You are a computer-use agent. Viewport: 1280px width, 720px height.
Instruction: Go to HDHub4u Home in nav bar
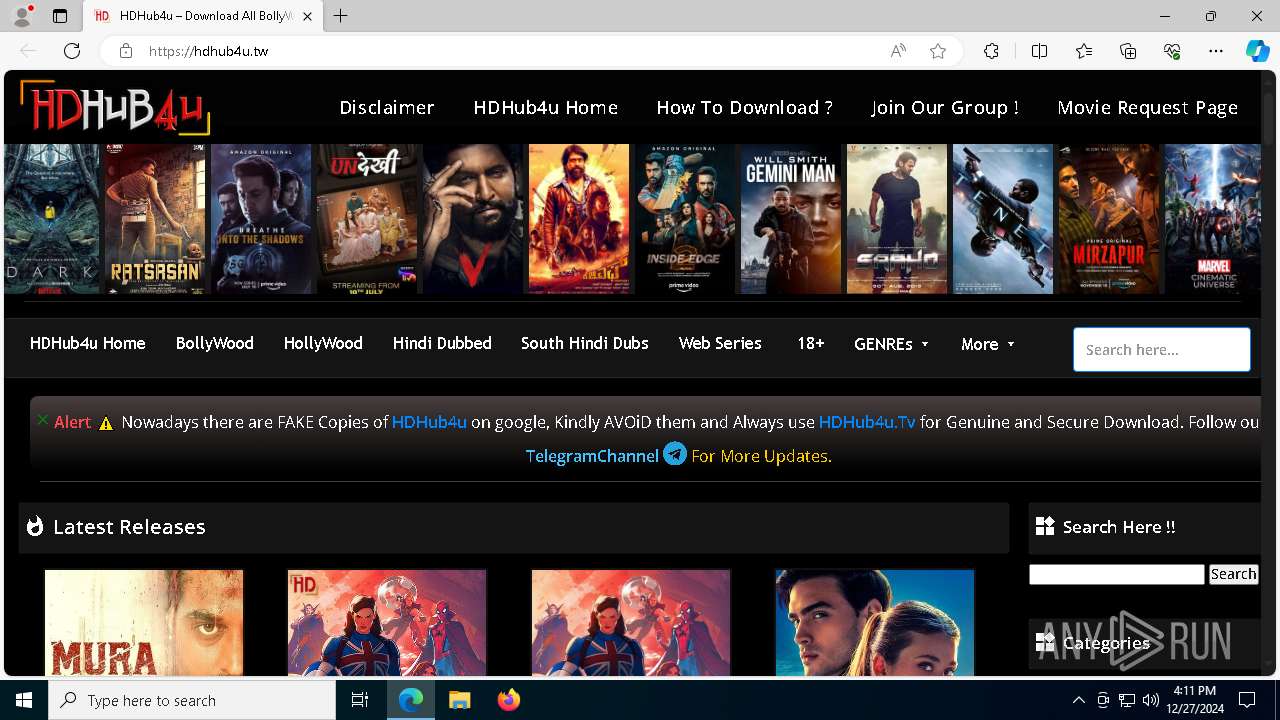click(x=88, y=343)
